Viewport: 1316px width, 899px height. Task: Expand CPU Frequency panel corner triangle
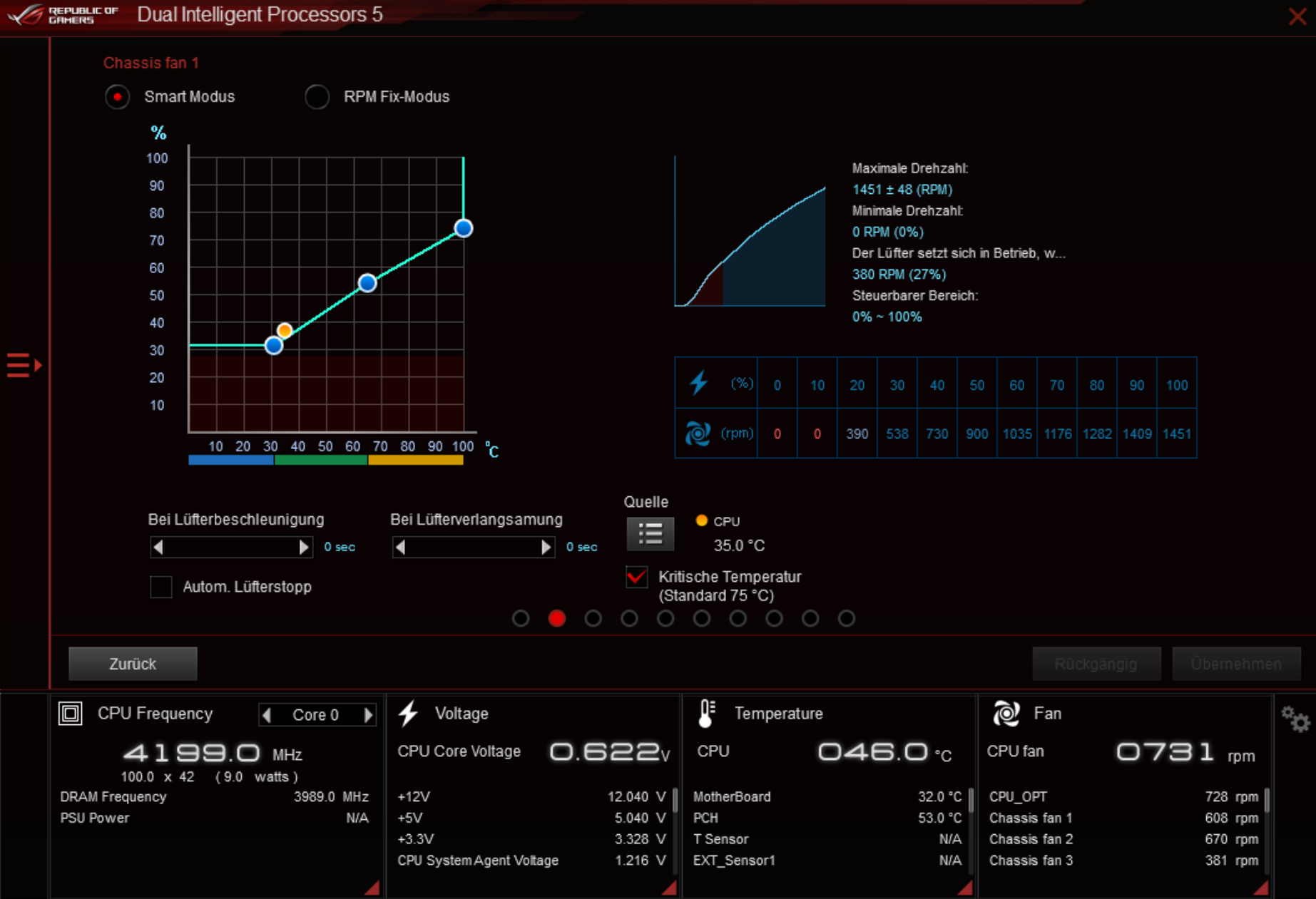coord(372,888)
